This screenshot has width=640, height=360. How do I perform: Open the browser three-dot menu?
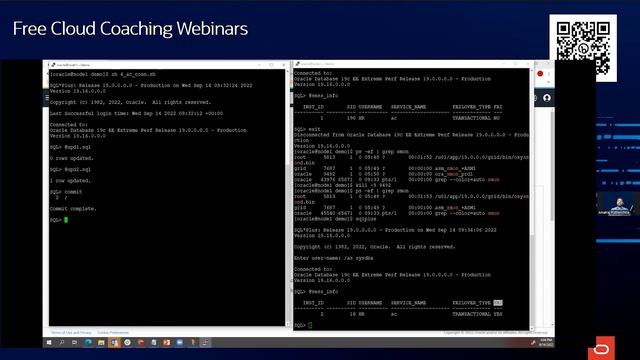(x=549, y=73)
